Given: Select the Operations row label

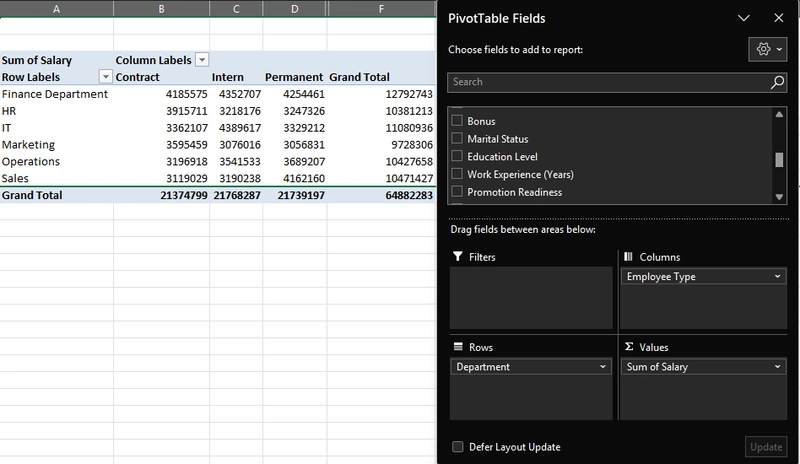Looking at the screenshot, I should point(57,161).
